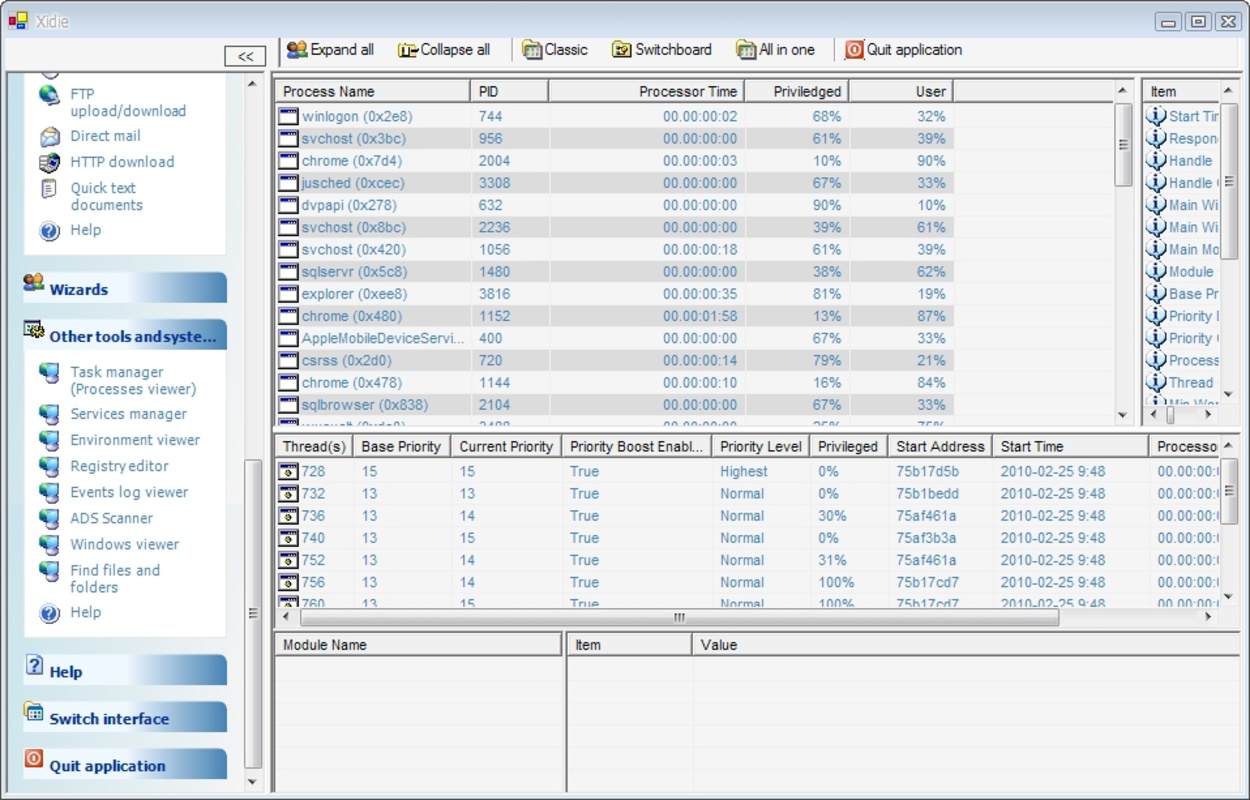The image size is (1250, 800).
Task: Select the jusched (0xcec) process row
Action: (615, 183)
